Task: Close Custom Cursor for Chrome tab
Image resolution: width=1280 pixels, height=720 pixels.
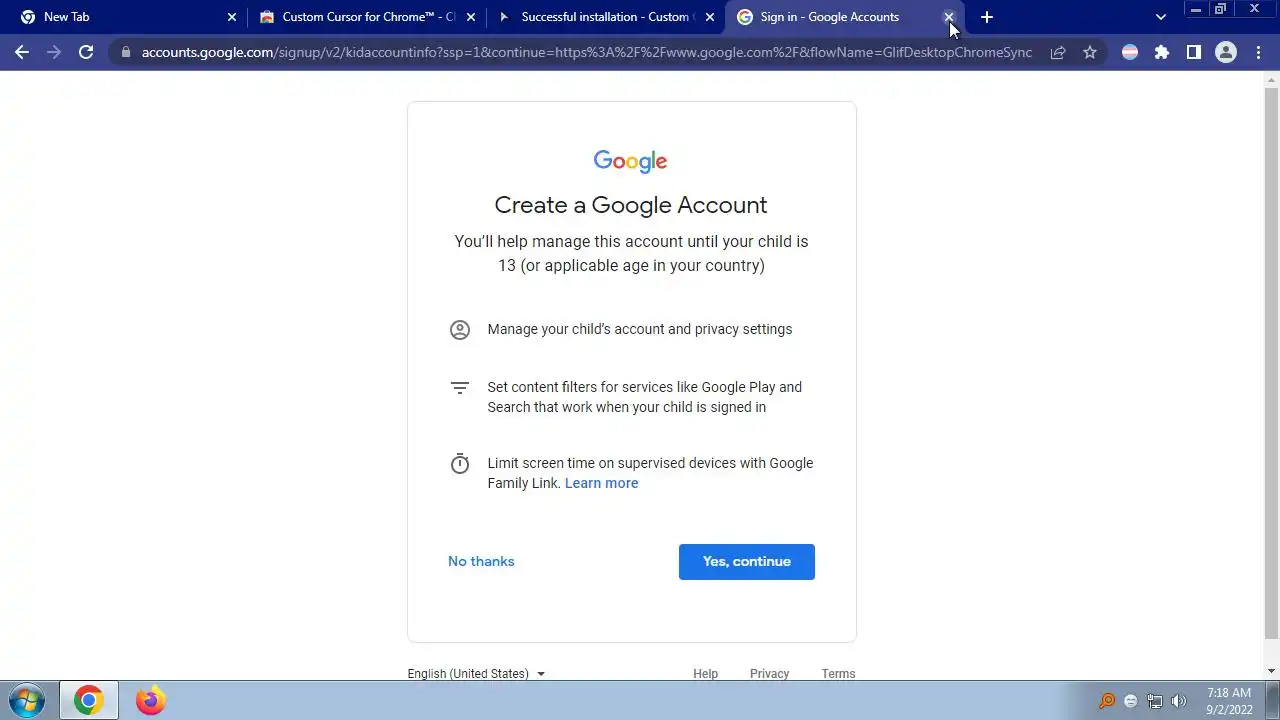Action: pos(471,17)
